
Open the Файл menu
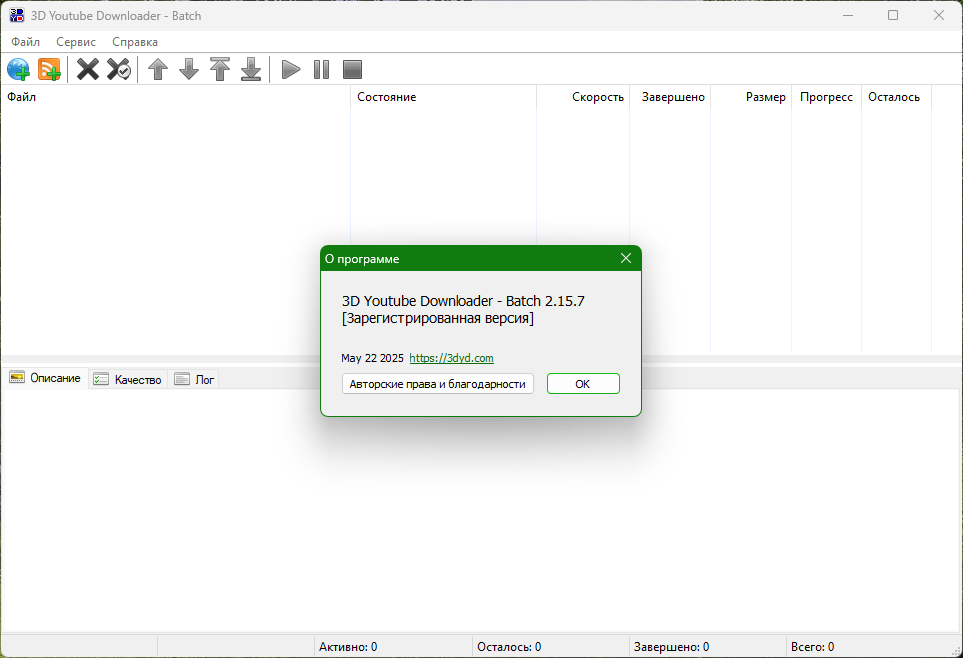coord(25,42)
